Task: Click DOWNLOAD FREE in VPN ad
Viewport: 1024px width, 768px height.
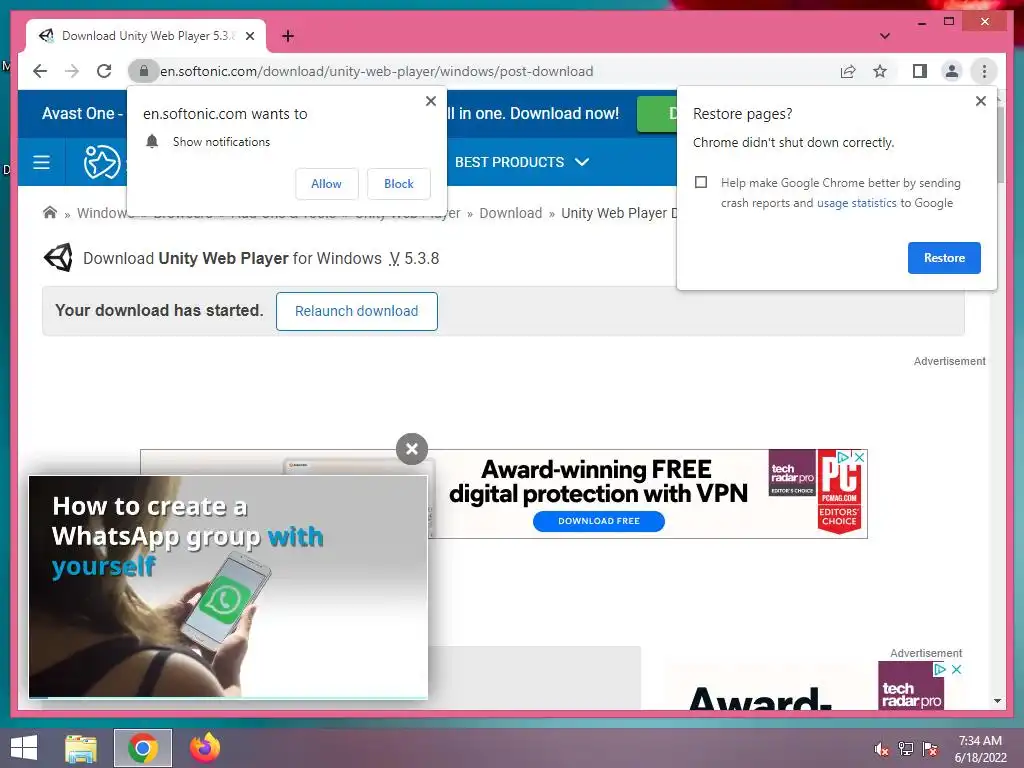Action: coord(599,521)
